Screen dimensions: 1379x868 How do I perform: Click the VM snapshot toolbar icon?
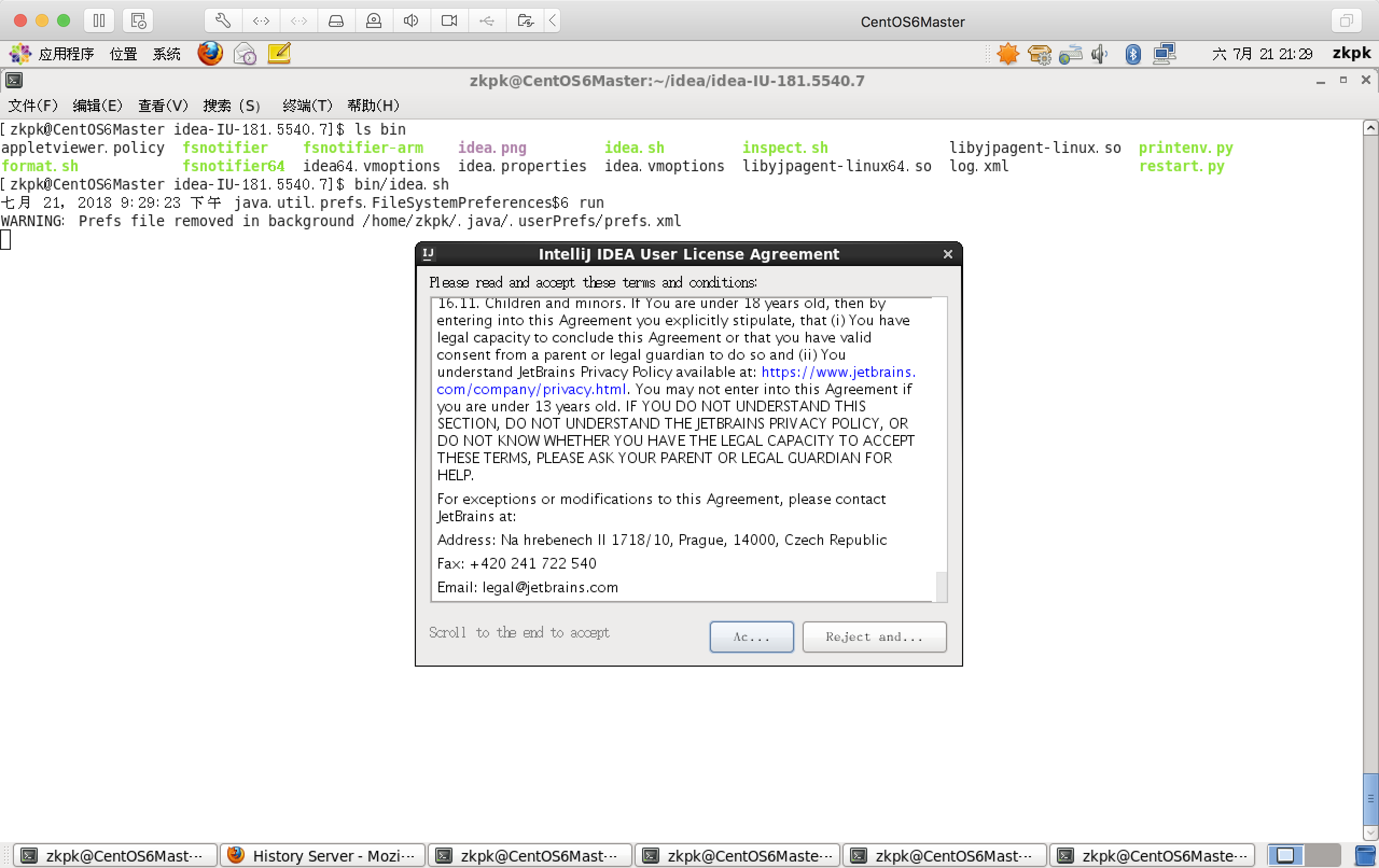(x=138, y=21)
